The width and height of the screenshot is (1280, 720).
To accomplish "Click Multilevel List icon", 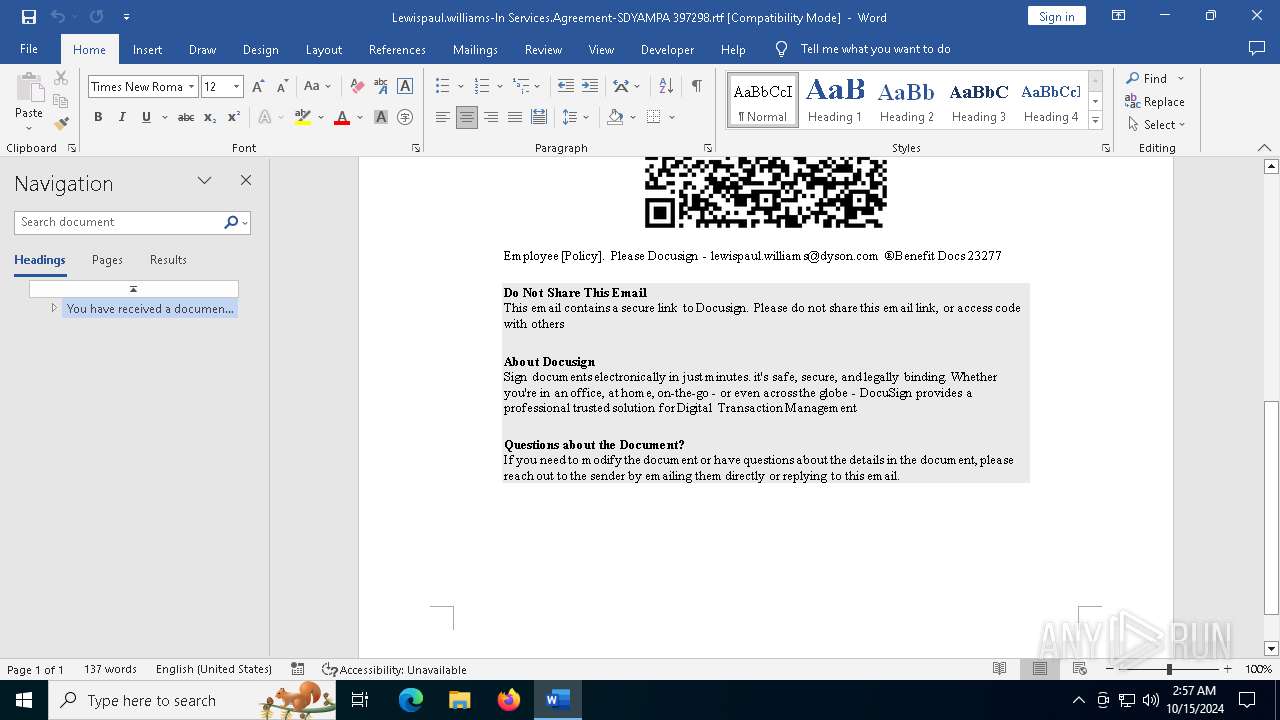I will (x=521, y=87).
